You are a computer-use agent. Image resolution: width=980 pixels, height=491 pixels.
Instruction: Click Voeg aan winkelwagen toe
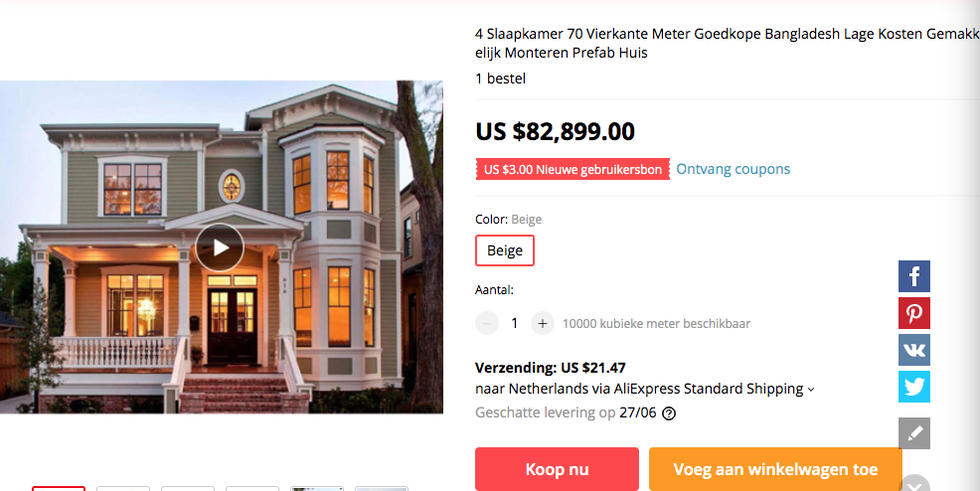775,469
